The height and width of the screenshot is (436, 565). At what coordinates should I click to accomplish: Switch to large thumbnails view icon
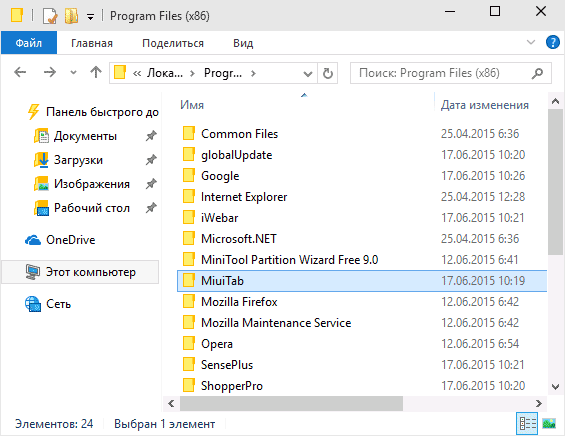[549, 423]
